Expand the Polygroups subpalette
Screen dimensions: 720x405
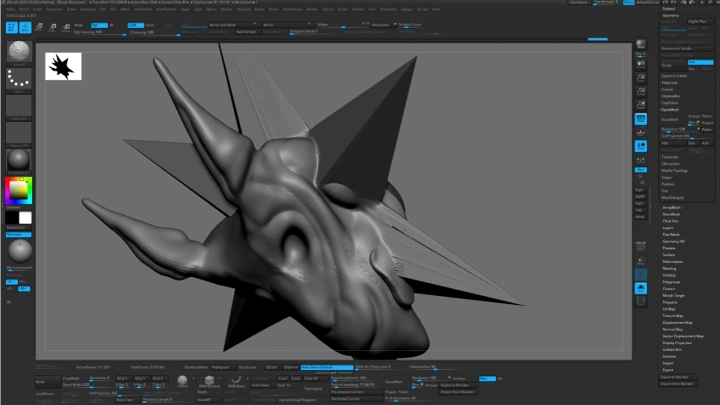(x=671, y=282)
